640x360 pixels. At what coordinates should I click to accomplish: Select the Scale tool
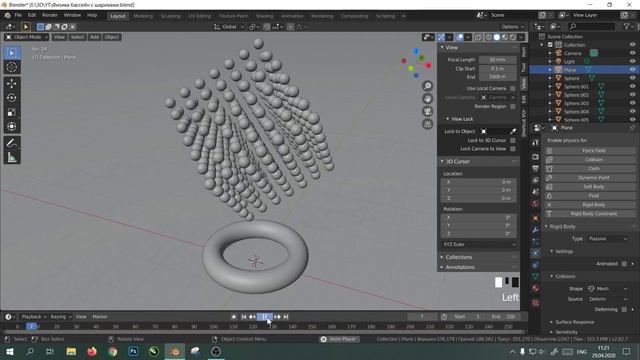[12, 112]
